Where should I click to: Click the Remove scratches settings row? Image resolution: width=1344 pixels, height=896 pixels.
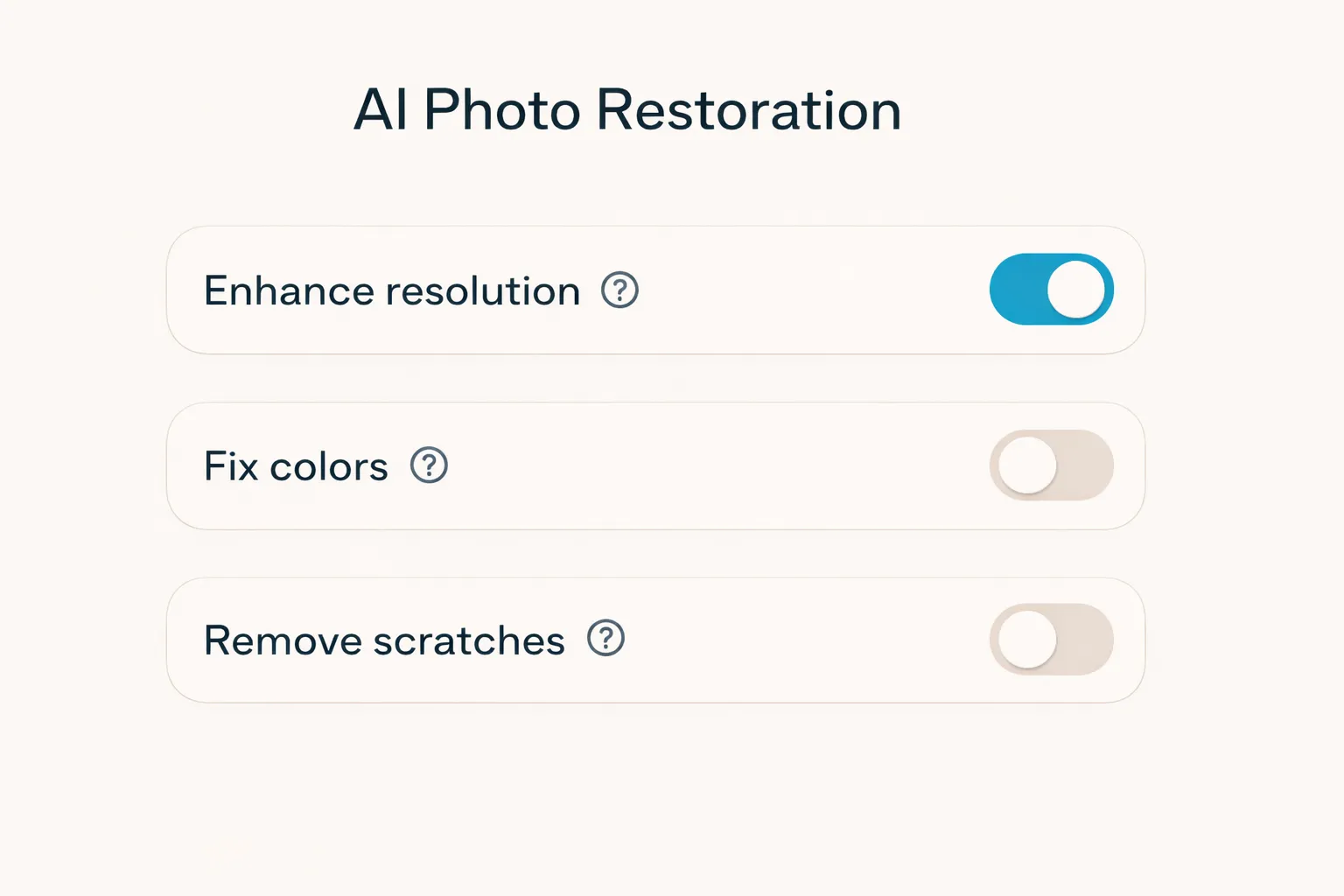click(x=655, y=640)
